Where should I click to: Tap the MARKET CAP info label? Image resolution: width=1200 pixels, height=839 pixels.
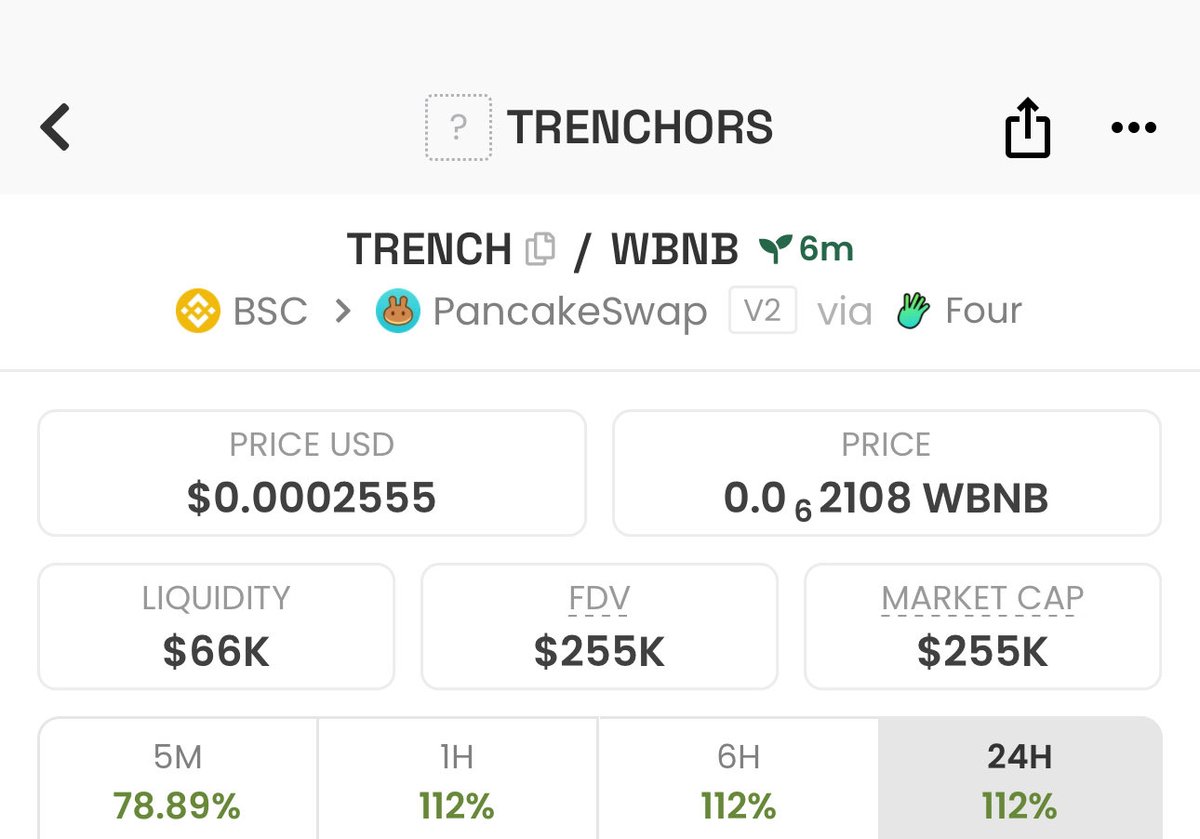(982, 598)
